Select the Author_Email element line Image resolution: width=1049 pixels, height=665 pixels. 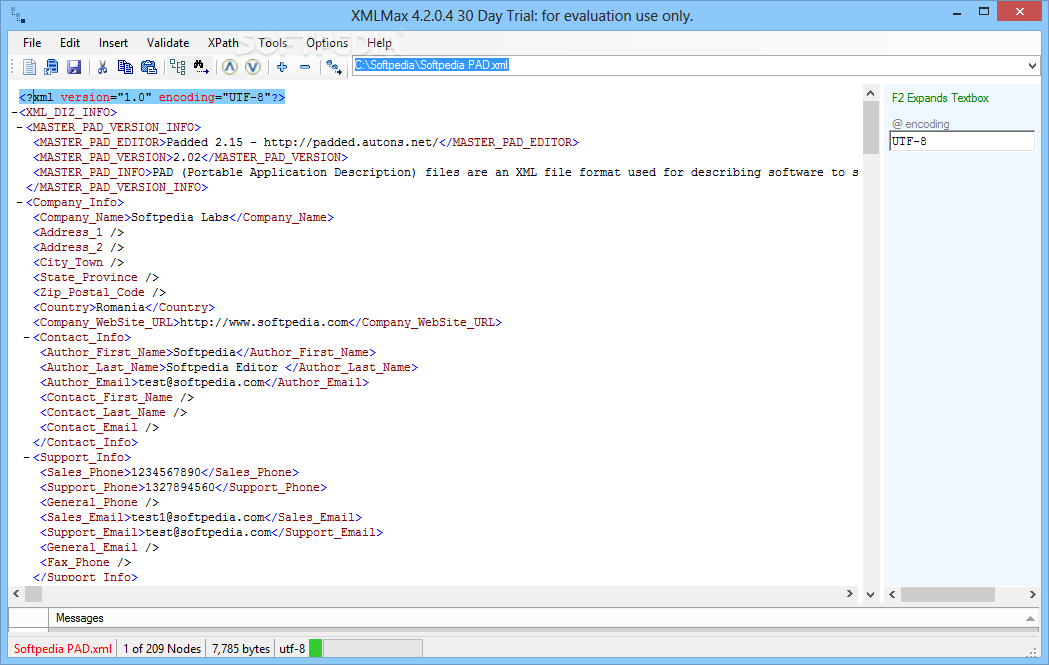click(204, 382)
